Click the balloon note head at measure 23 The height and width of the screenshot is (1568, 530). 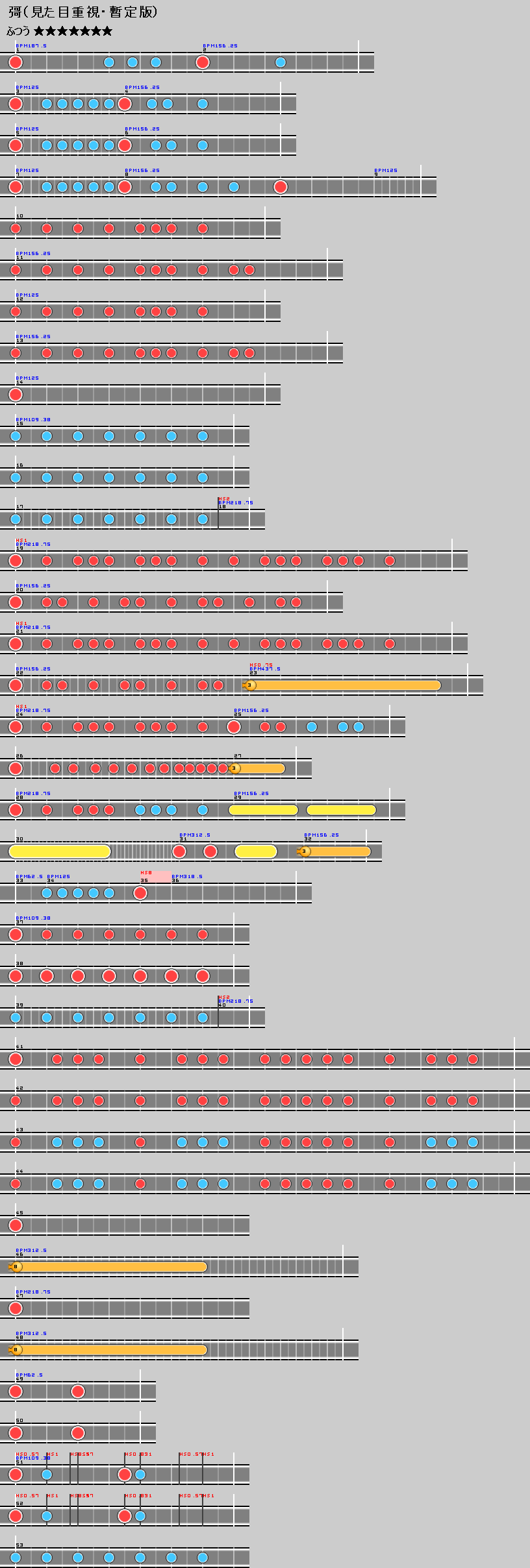click(x=250, y=685)
